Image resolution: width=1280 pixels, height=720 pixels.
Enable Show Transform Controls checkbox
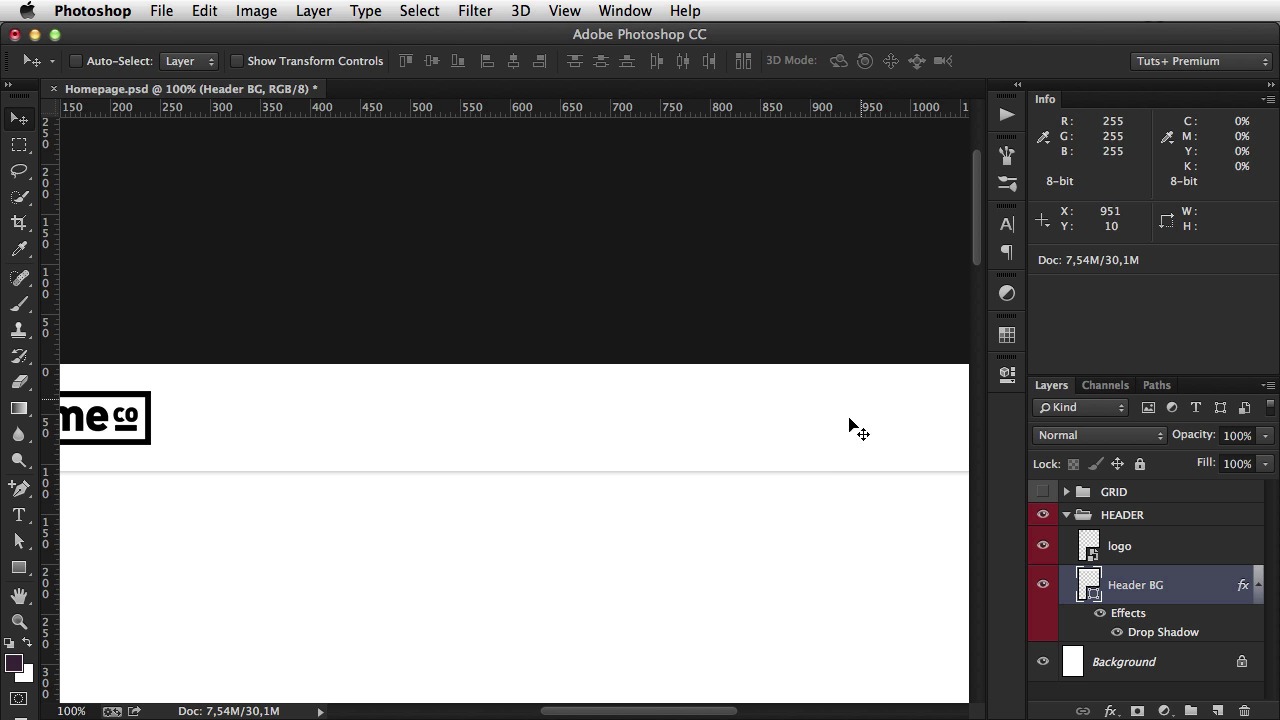coord(237,61)
